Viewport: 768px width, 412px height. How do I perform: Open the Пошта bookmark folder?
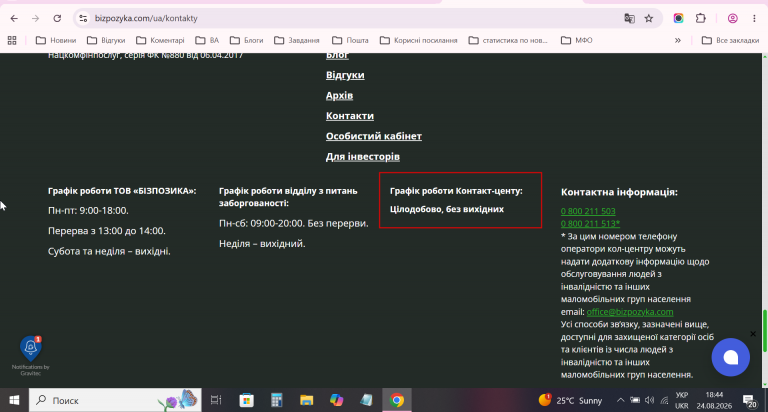click(x=350, y=40)
